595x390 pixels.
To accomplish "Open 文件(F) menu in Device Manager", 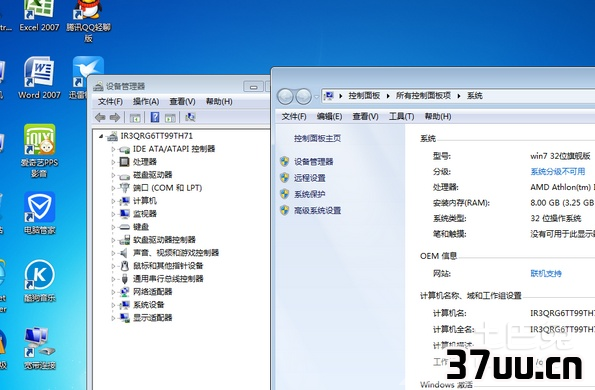I will click(110, 101).
